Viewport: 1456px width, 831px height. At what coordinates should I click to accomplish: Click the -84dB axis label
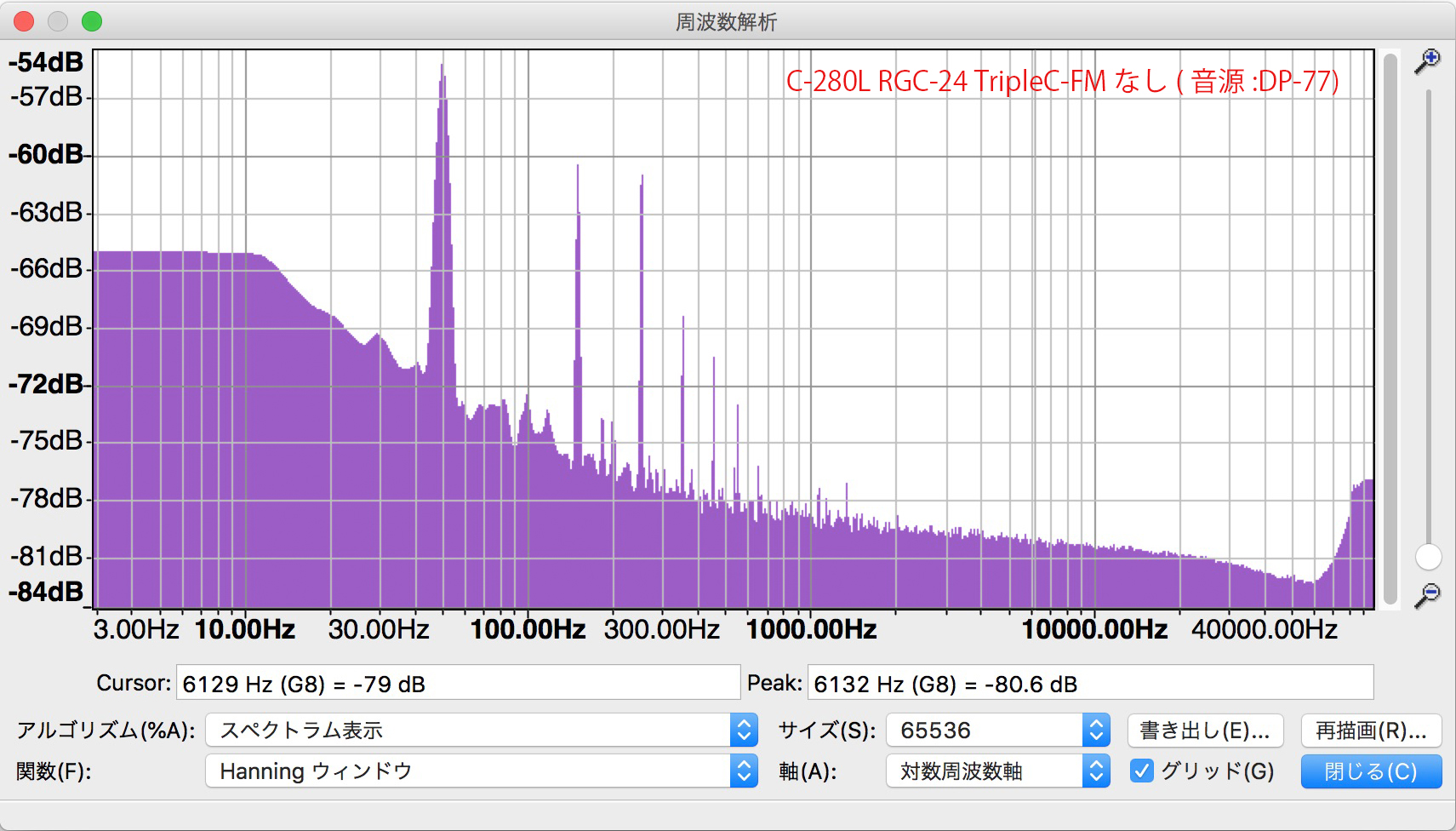tap(46, 592)
